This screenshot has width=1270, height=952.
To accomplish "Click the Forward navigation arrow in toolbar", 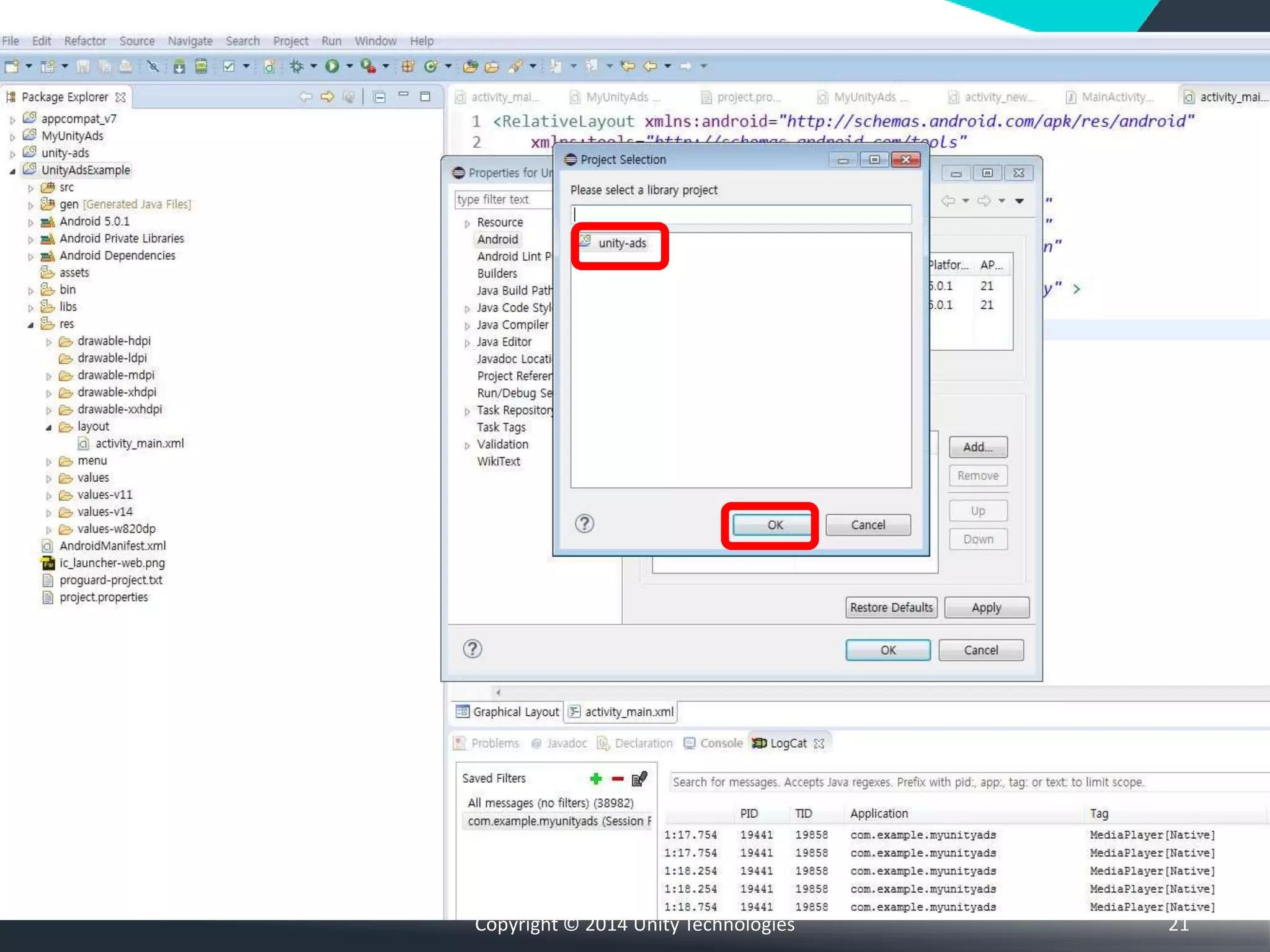I will tap(686, 66).
